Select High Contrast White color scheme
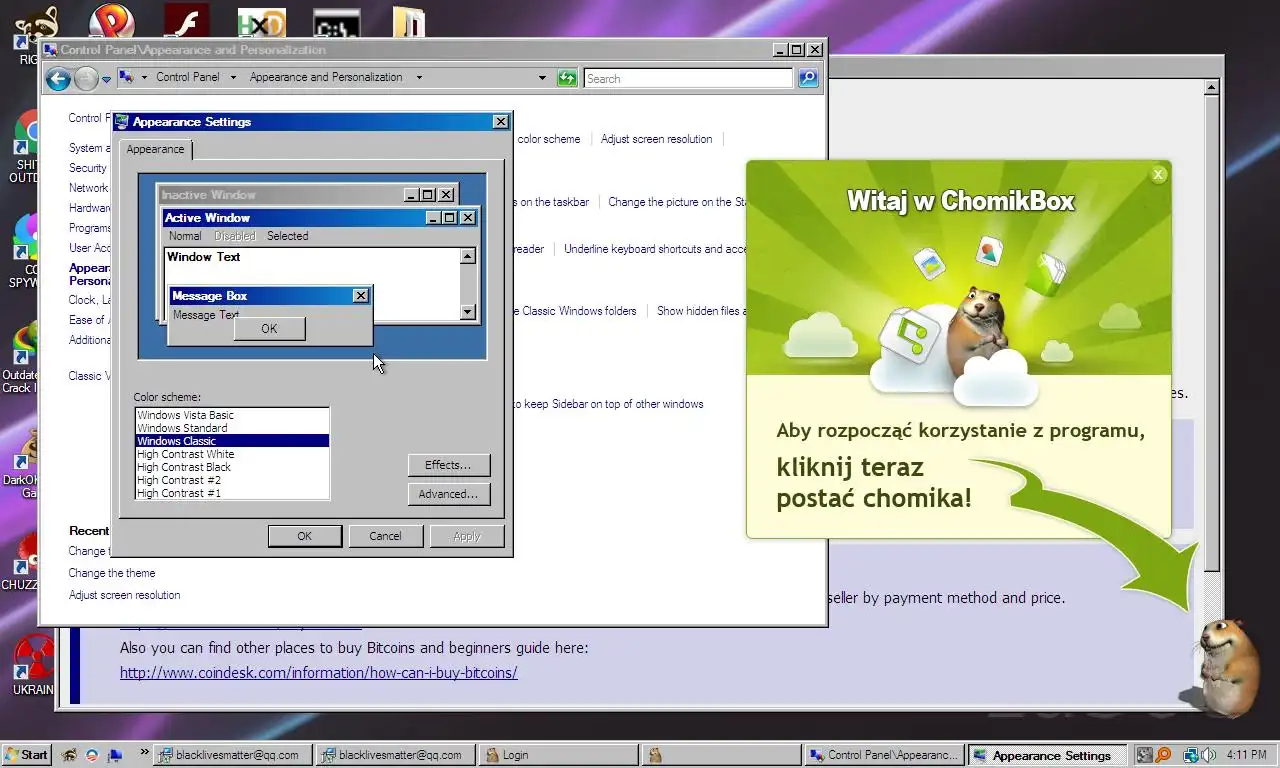The width and height of the screenshot is (1280, 768). pos(232,454)
